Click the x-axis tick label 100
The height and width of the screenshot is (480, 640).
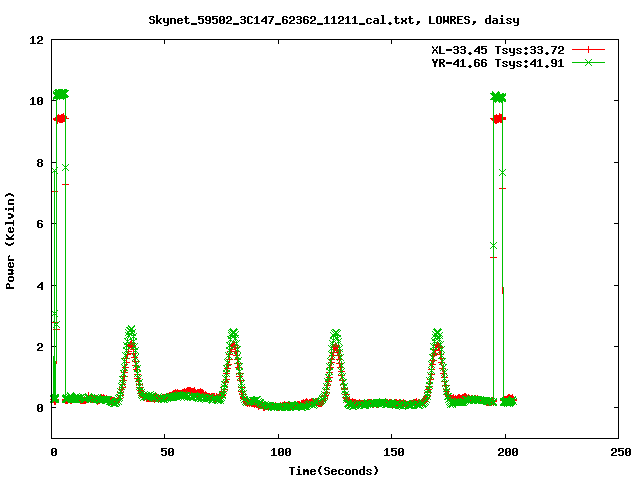coord(280,452)
